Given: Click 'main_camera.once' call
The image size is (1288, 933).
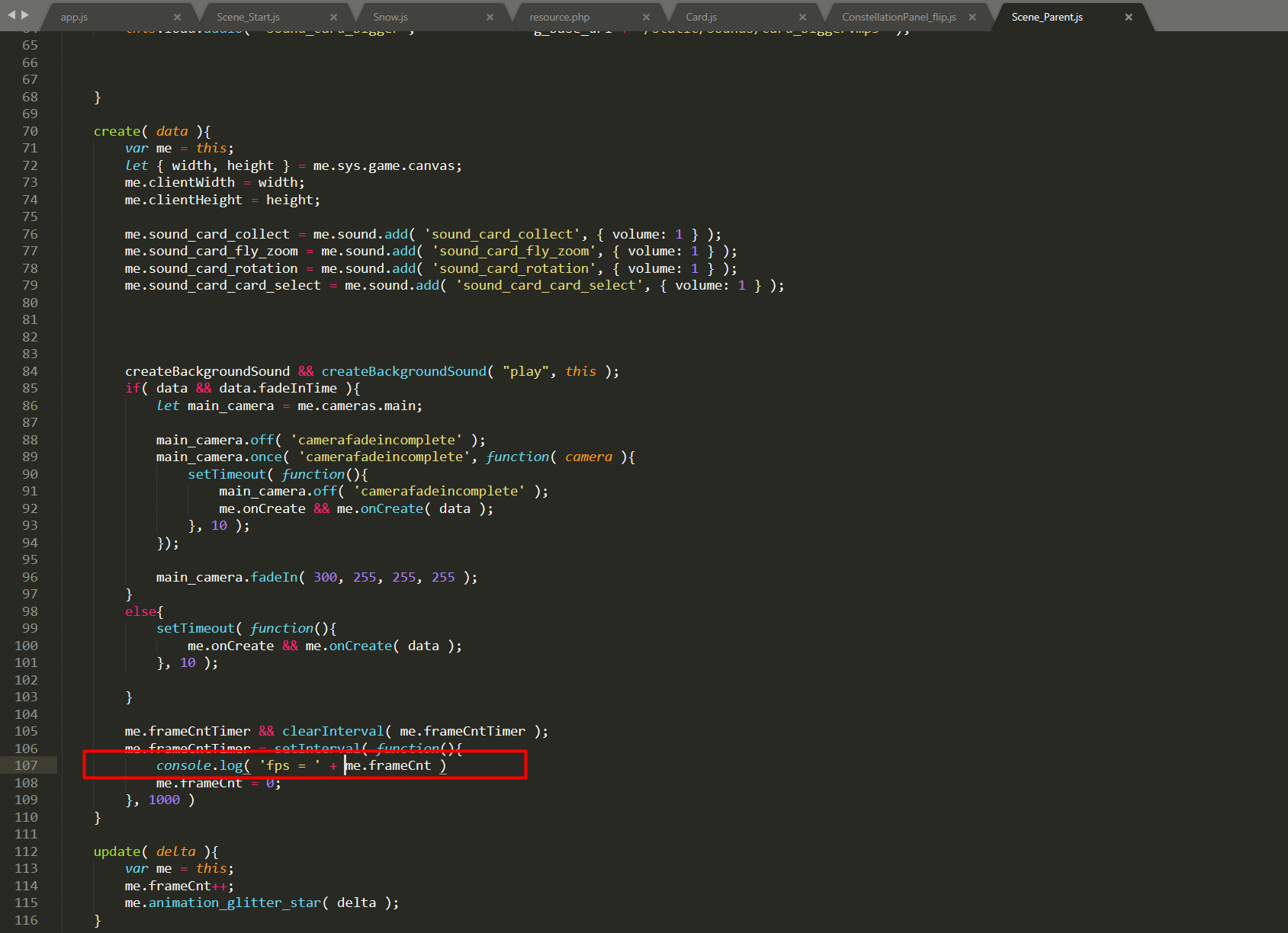Looking at the screenshot, I should [x=219, y=457].
